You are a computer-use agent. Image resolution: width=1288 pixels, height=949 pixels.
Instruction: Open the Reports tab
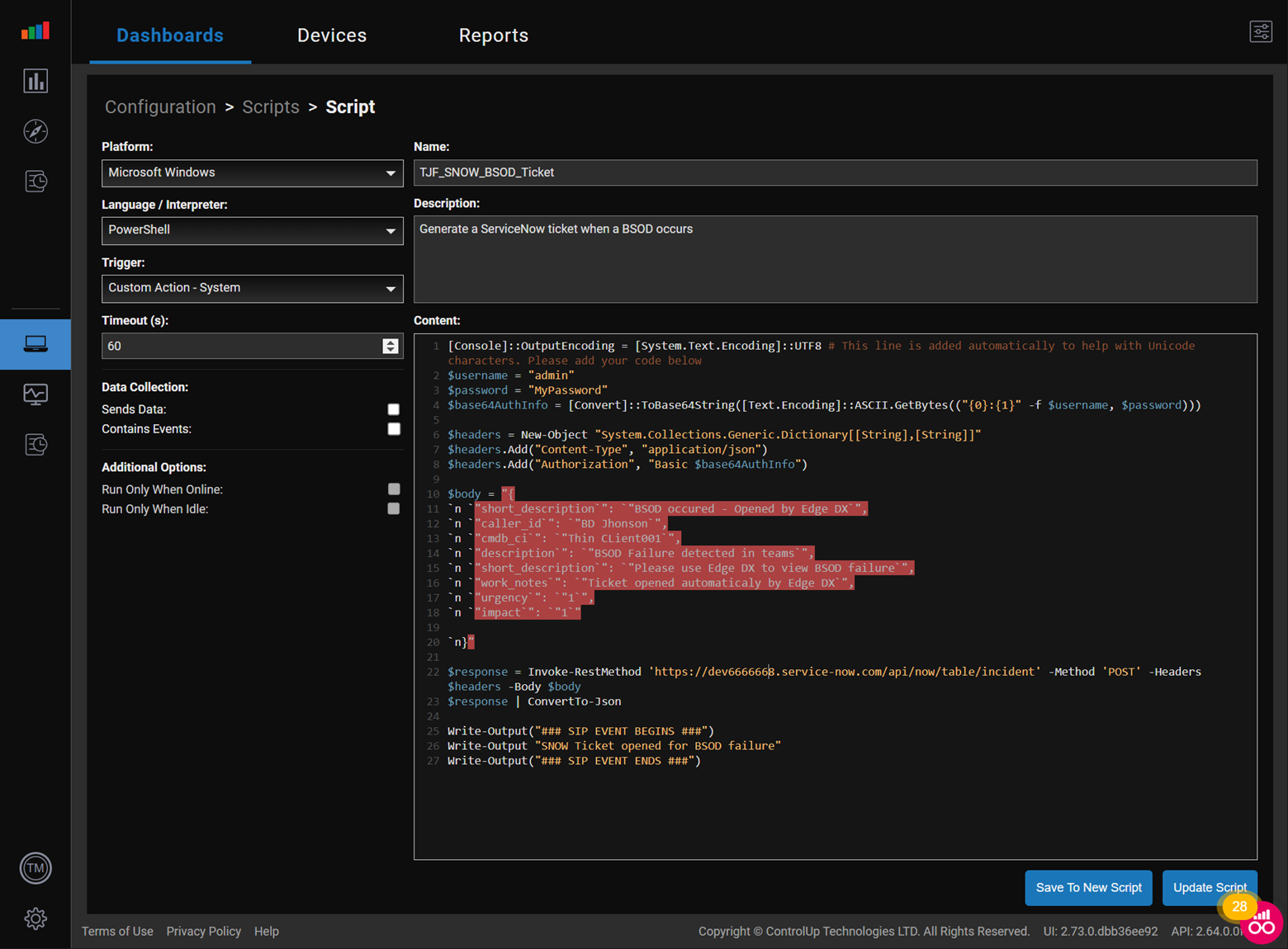pos(493,35)
